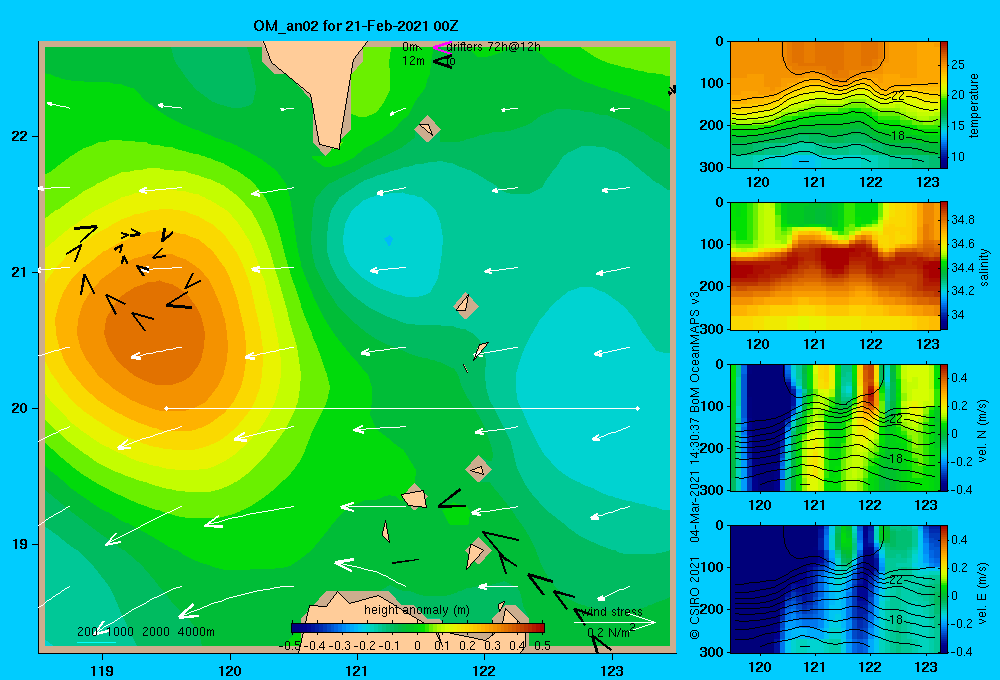Select the wind stress scale arrow in legend
The image size is (1000, 680).
pos(615,623)
